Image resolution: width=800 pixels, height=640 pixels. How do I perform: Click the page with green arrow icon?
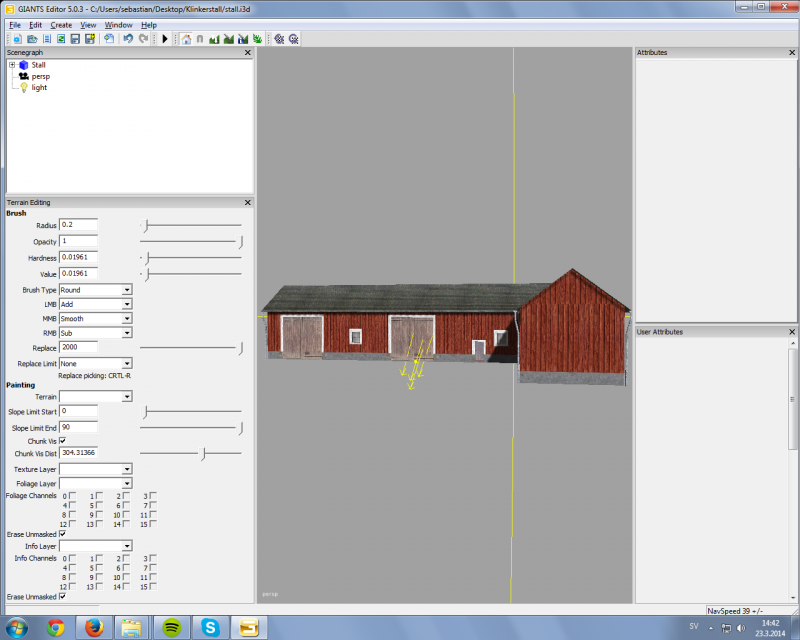[109, 39]
